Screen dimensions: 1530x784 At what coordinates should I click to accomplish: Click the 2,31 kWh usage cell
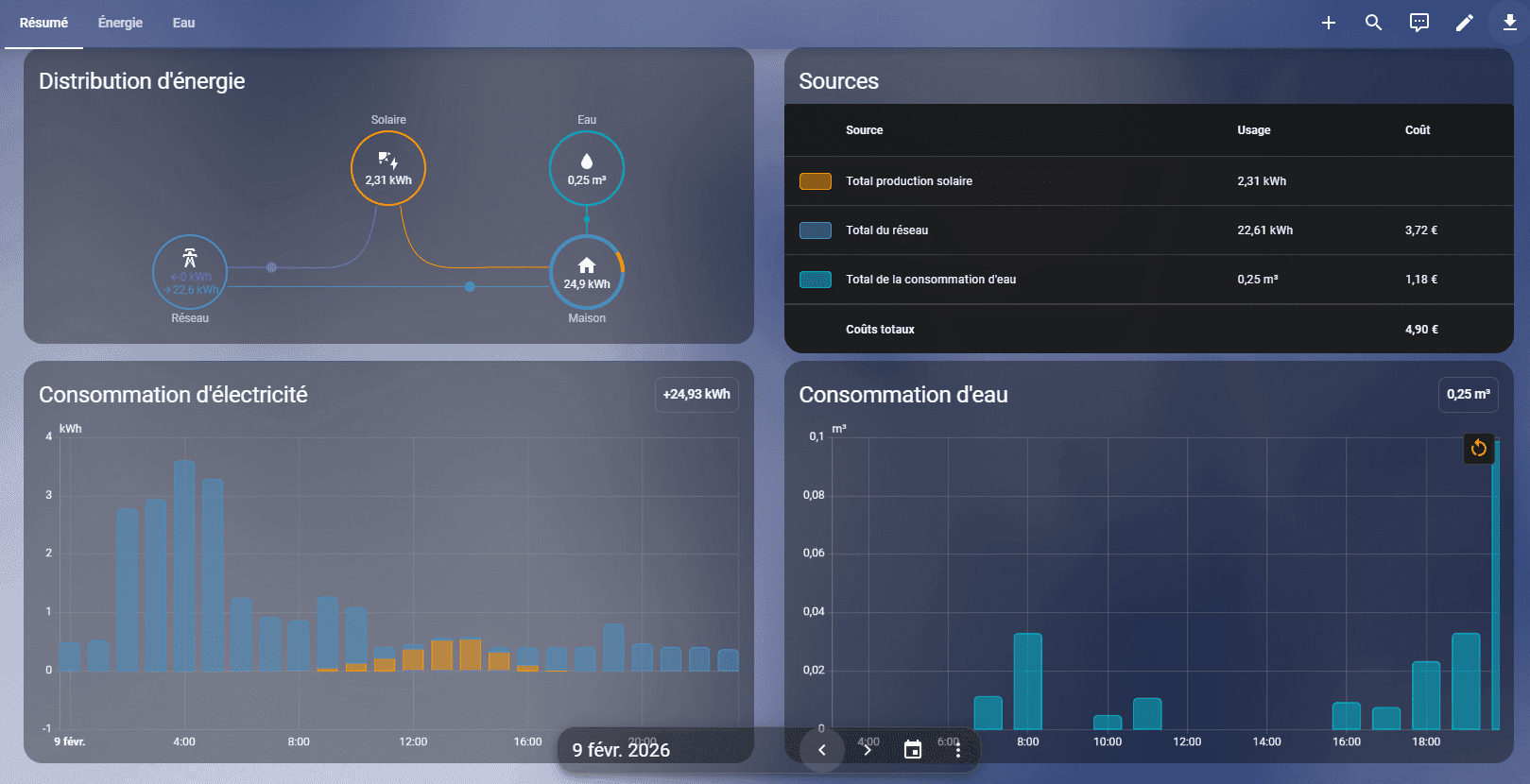tap(1262, 181)
